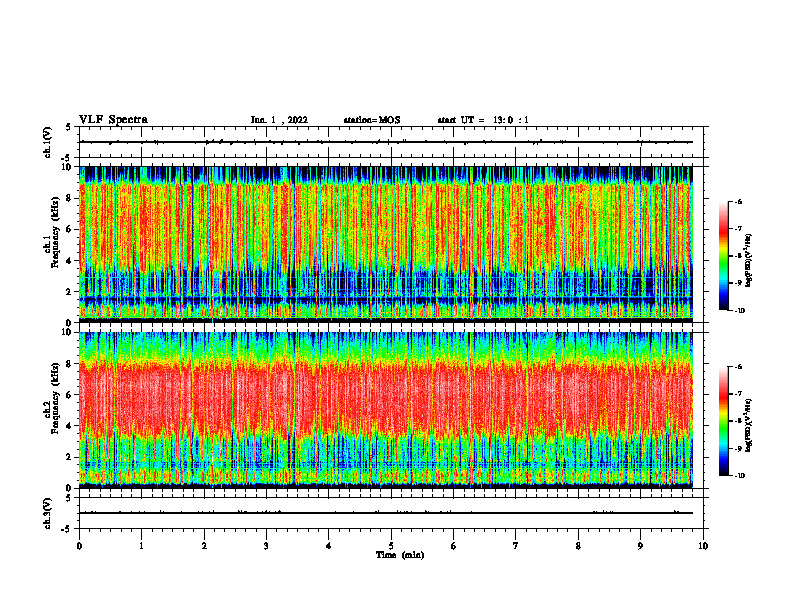
Task: Click the 'VLF Spectra' plot title
Action: [x=113, y=120]
